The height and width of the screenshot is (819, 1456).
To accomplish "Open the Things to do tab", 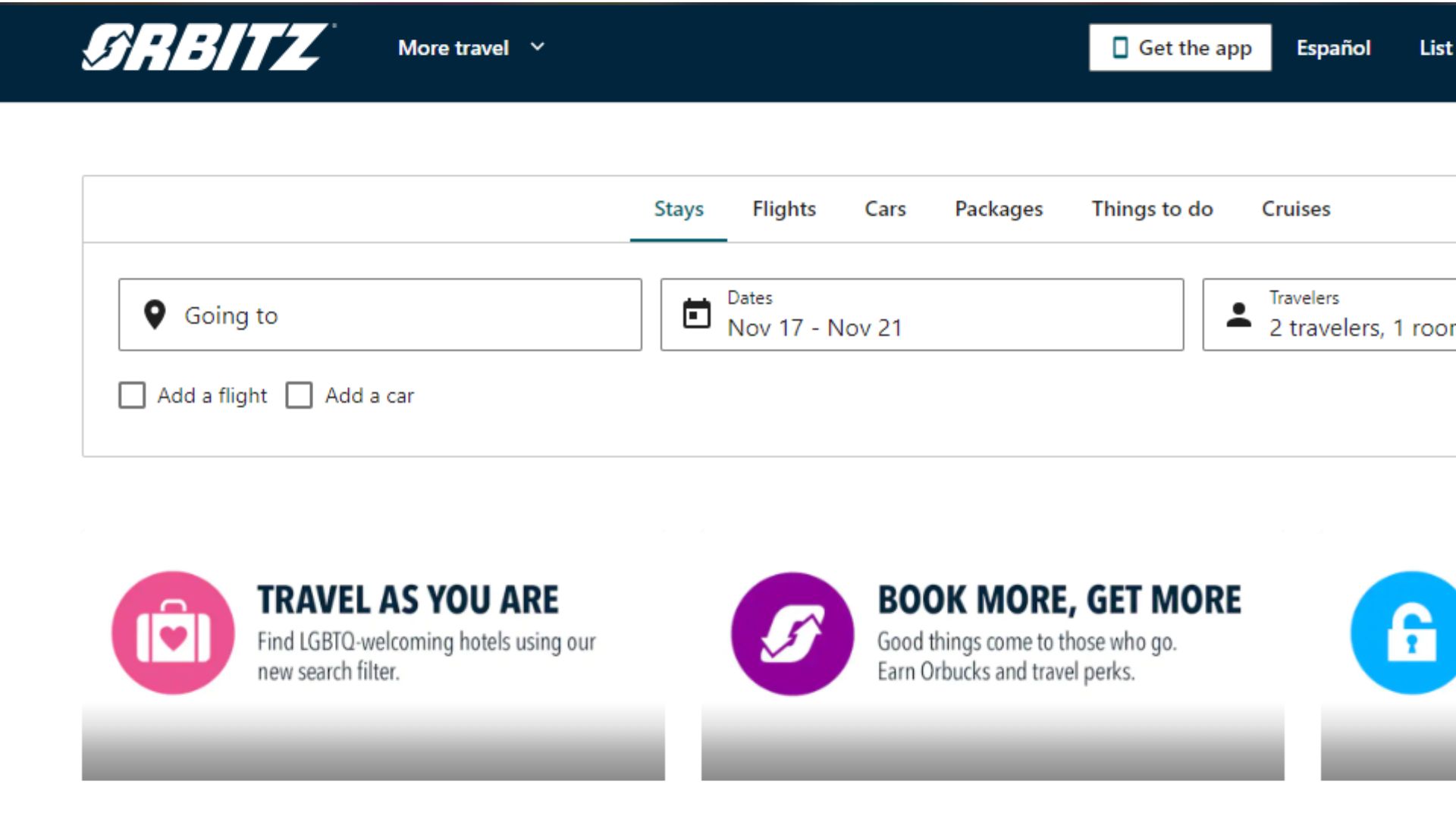I will (x=1152, y=209).
